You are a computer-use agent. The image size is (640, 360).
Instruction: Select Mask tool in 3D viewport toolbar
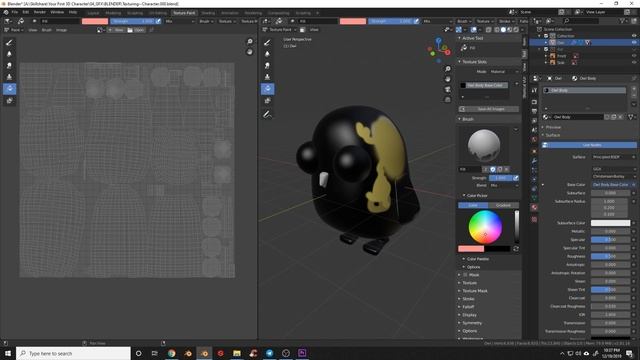[268, 100]
